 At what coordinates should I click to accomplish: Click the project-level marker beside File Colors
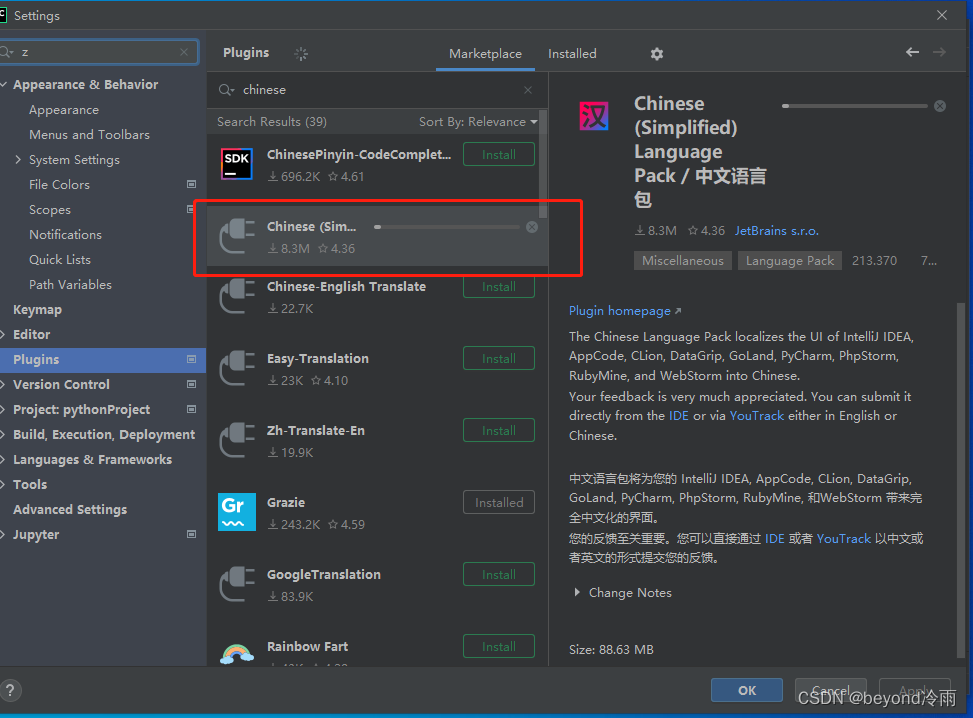191,184
